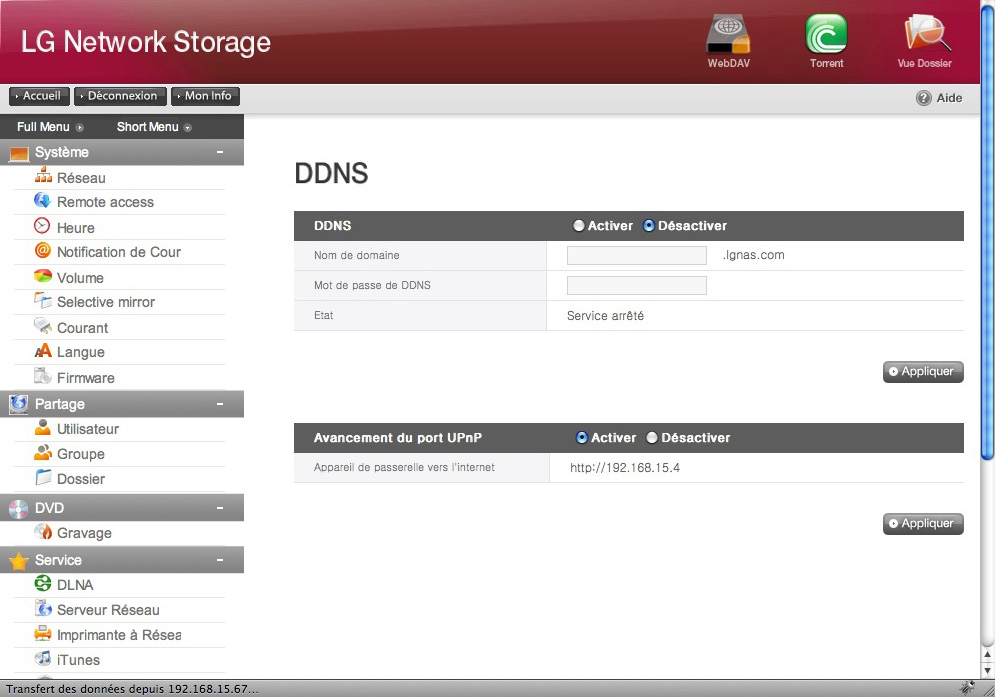
Task: Collapse the Système menu section
Action: (219, 152)
